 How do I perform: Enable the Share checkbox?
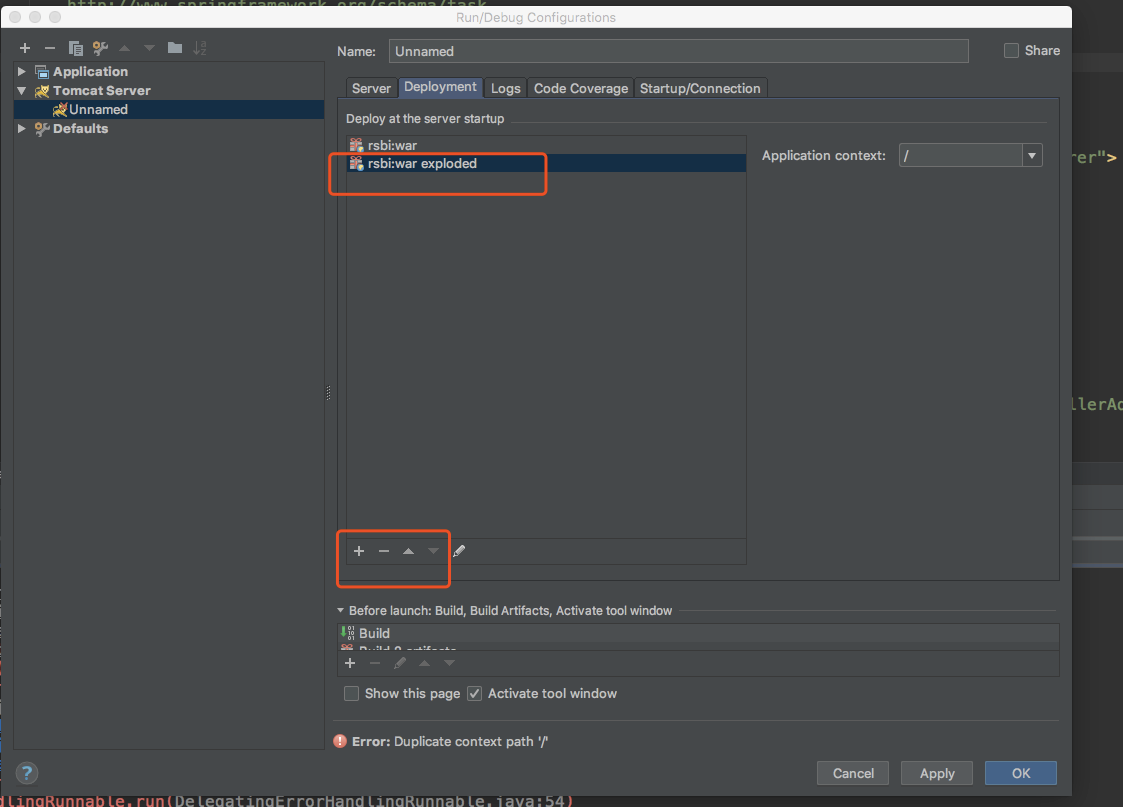coord(1010,50)
